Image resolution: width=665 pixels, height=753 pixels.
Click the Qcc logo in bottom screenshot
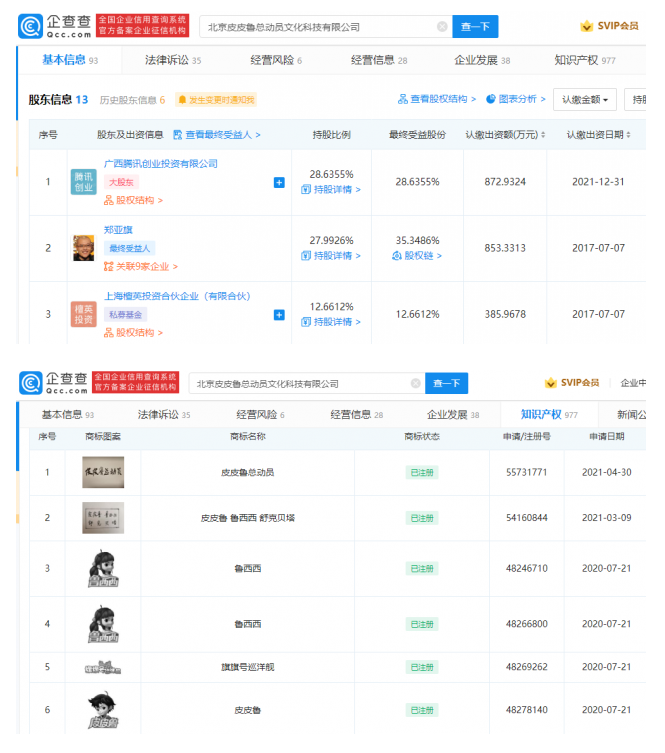coord(53,383)
